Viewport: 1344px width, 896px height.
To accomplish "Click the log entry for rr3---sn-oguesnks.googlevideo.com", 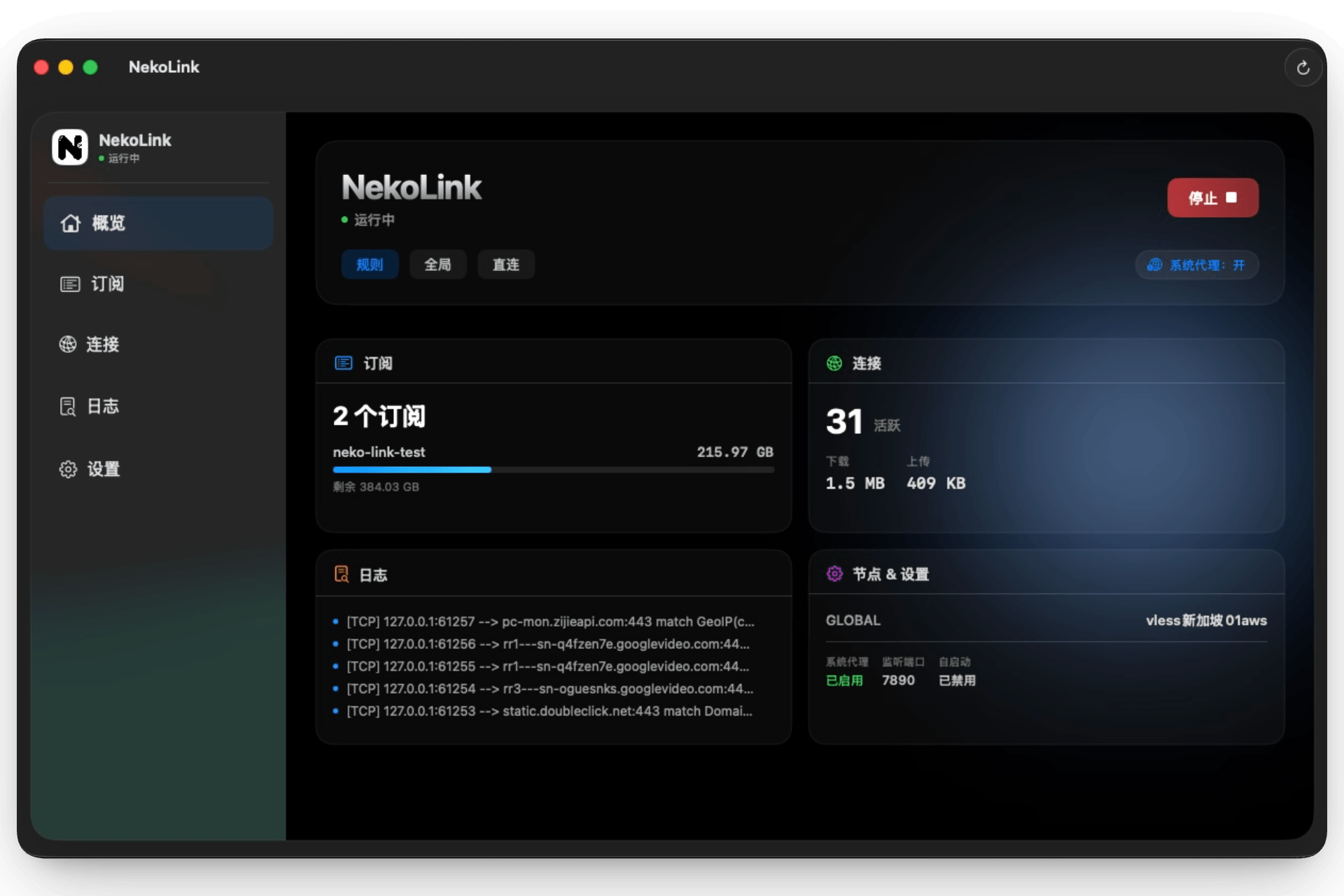I will pyautogui.click(x=543, y=689).
